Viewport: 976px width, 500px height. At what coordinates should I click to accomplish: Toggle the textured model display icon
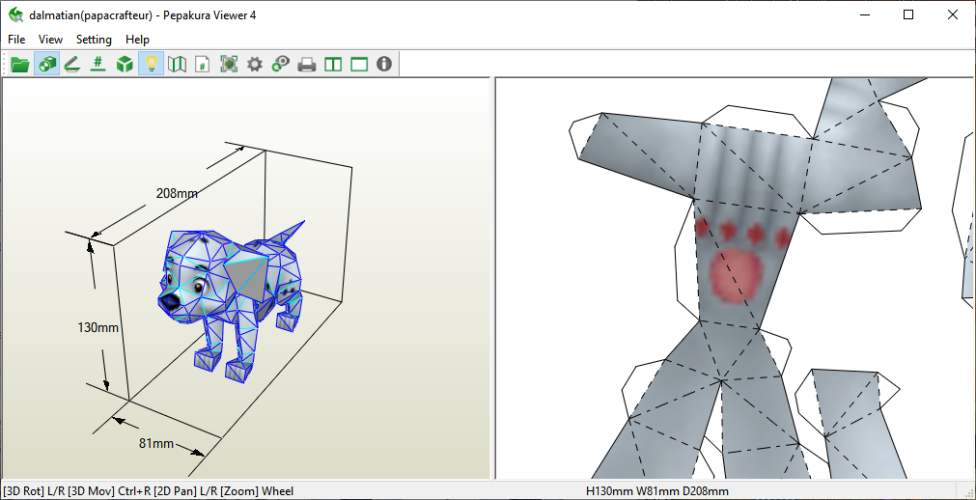[x=46, y=64]
